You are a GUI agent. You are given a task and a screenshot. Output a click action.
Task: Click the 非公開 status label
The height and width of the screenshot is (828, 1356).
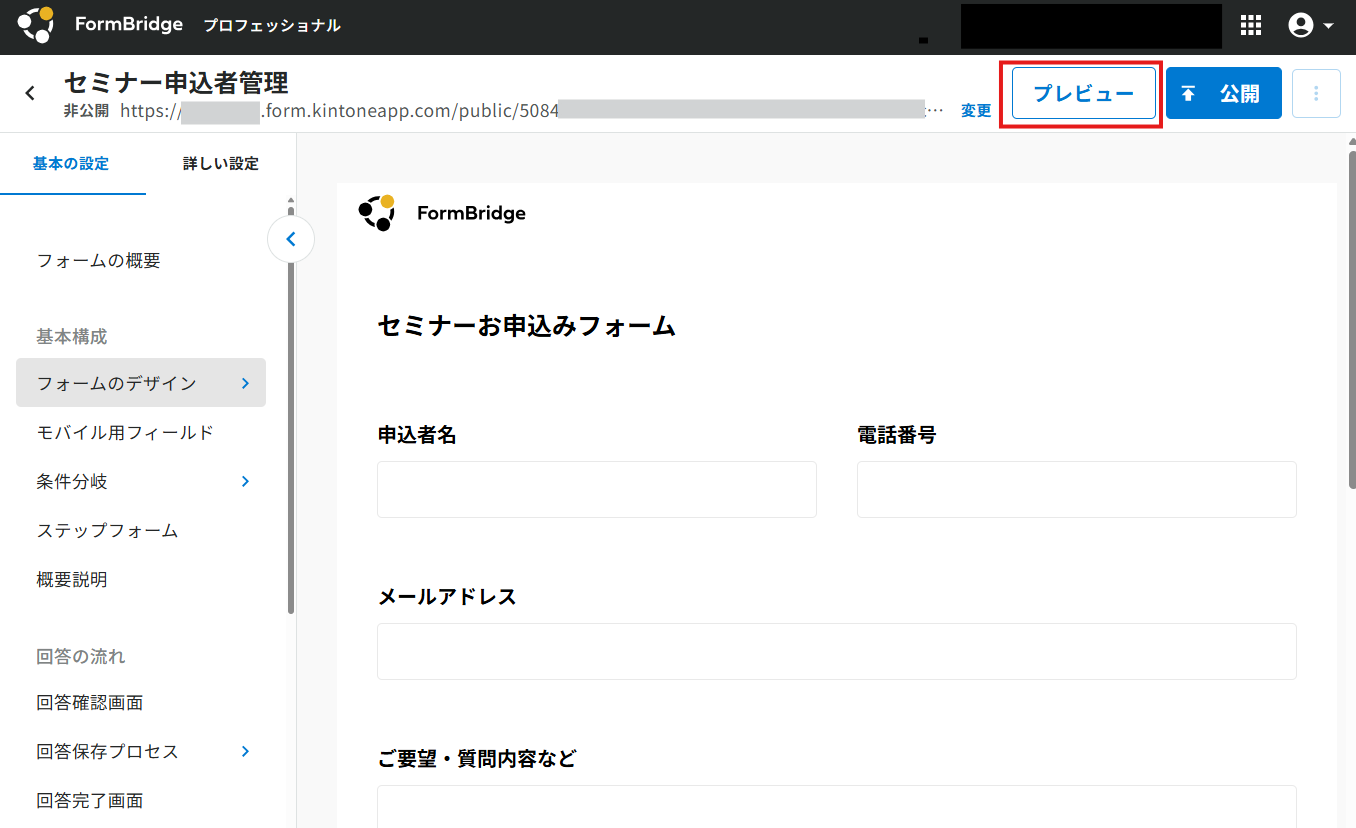point(86,111)
